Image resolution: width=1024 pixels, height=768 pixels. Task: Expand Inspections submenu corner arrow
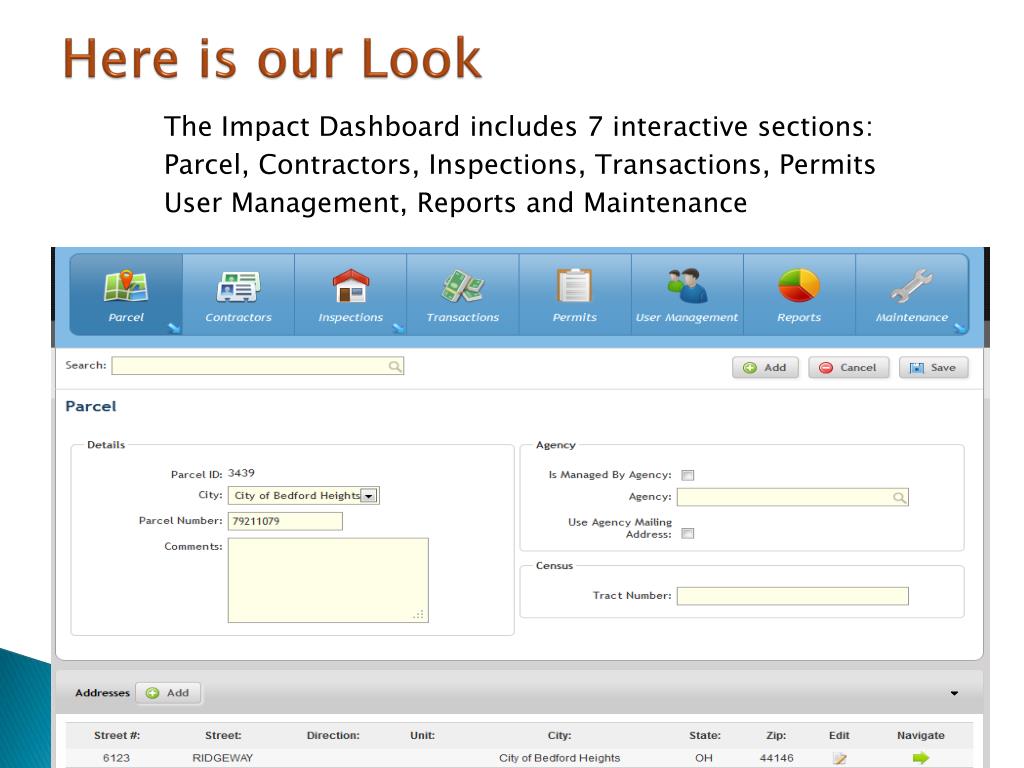coord(398,328)
